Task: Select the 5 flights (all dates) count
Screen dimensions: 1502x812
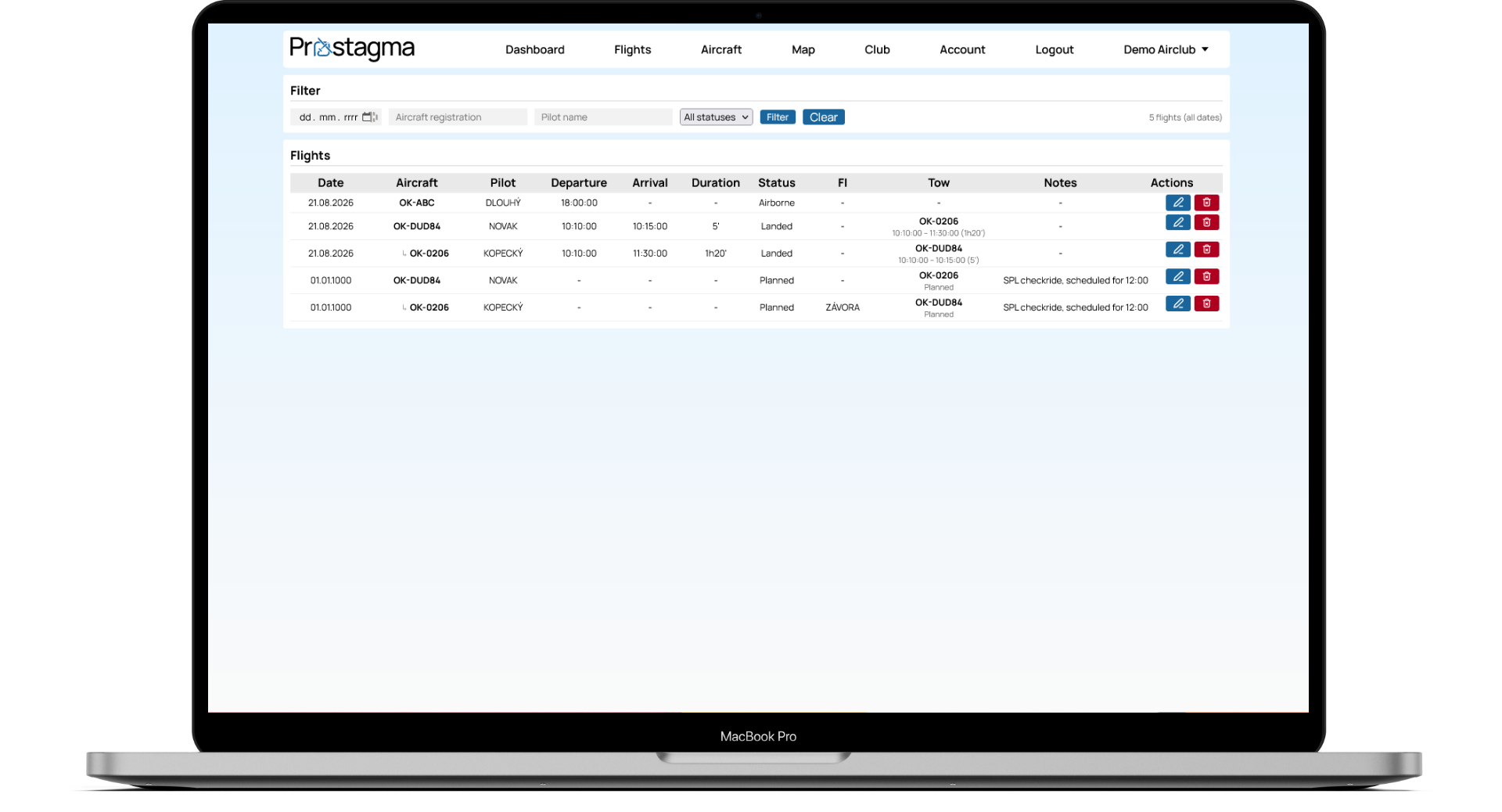Action: point(1184,117)
